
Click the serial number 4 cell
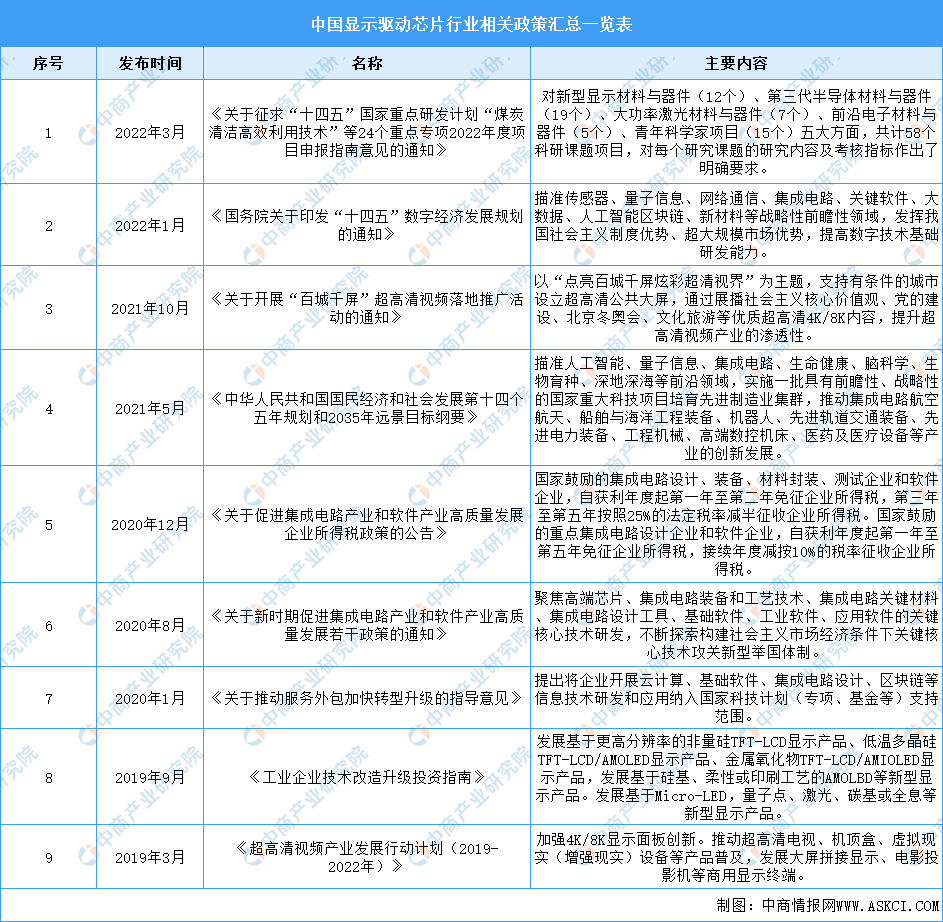(x=48, y=409)
